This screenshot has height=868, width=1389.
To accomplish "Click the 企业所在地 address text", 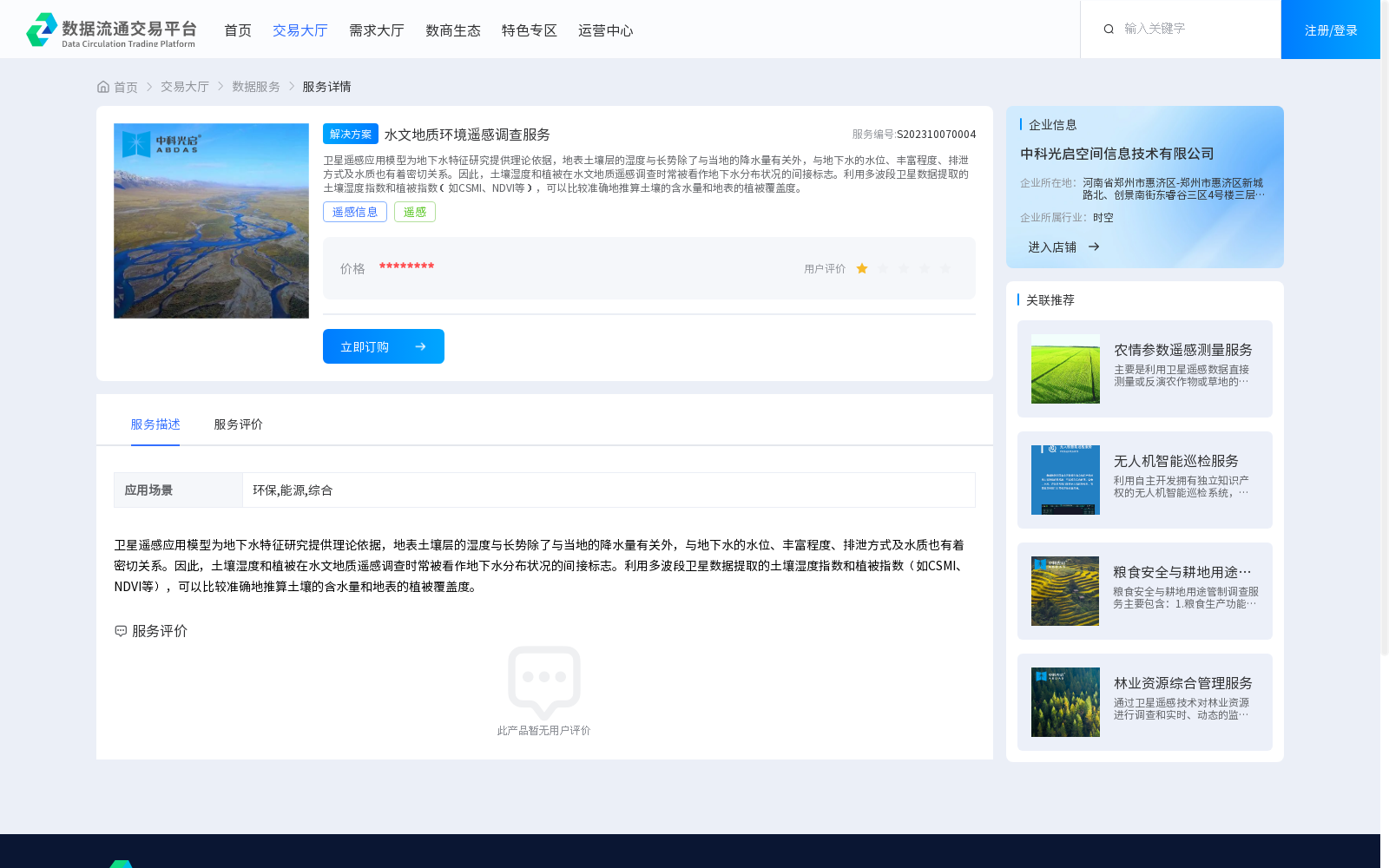I will tap(1173, 189).
